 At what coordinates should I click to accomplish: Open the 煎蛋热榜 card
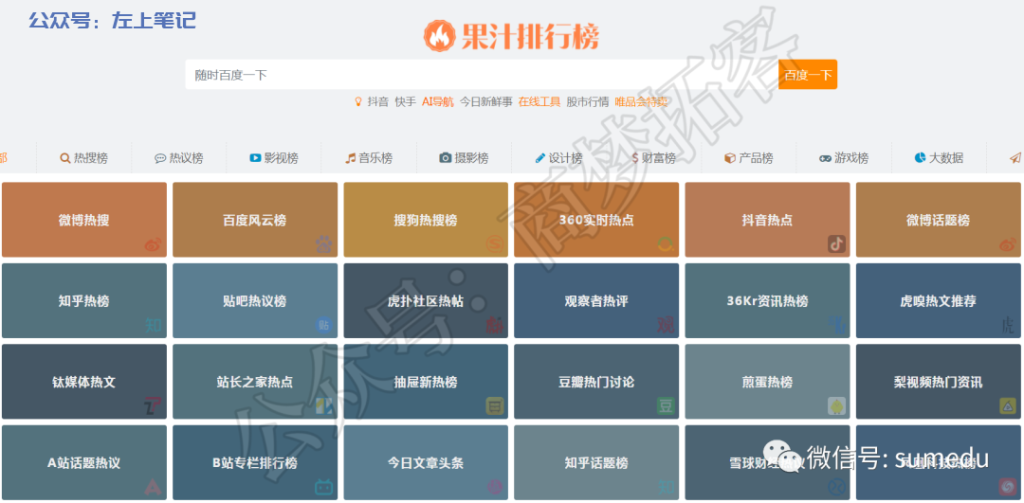(767, 381)
